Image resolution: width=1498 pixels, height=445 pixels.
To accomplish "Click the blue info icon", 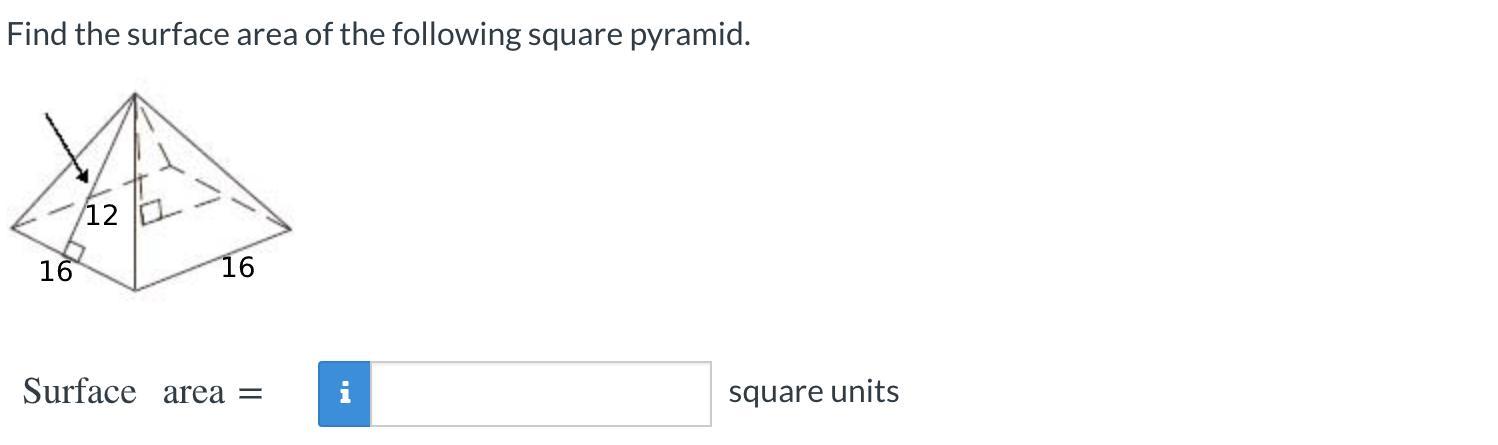I will [344, 393].
